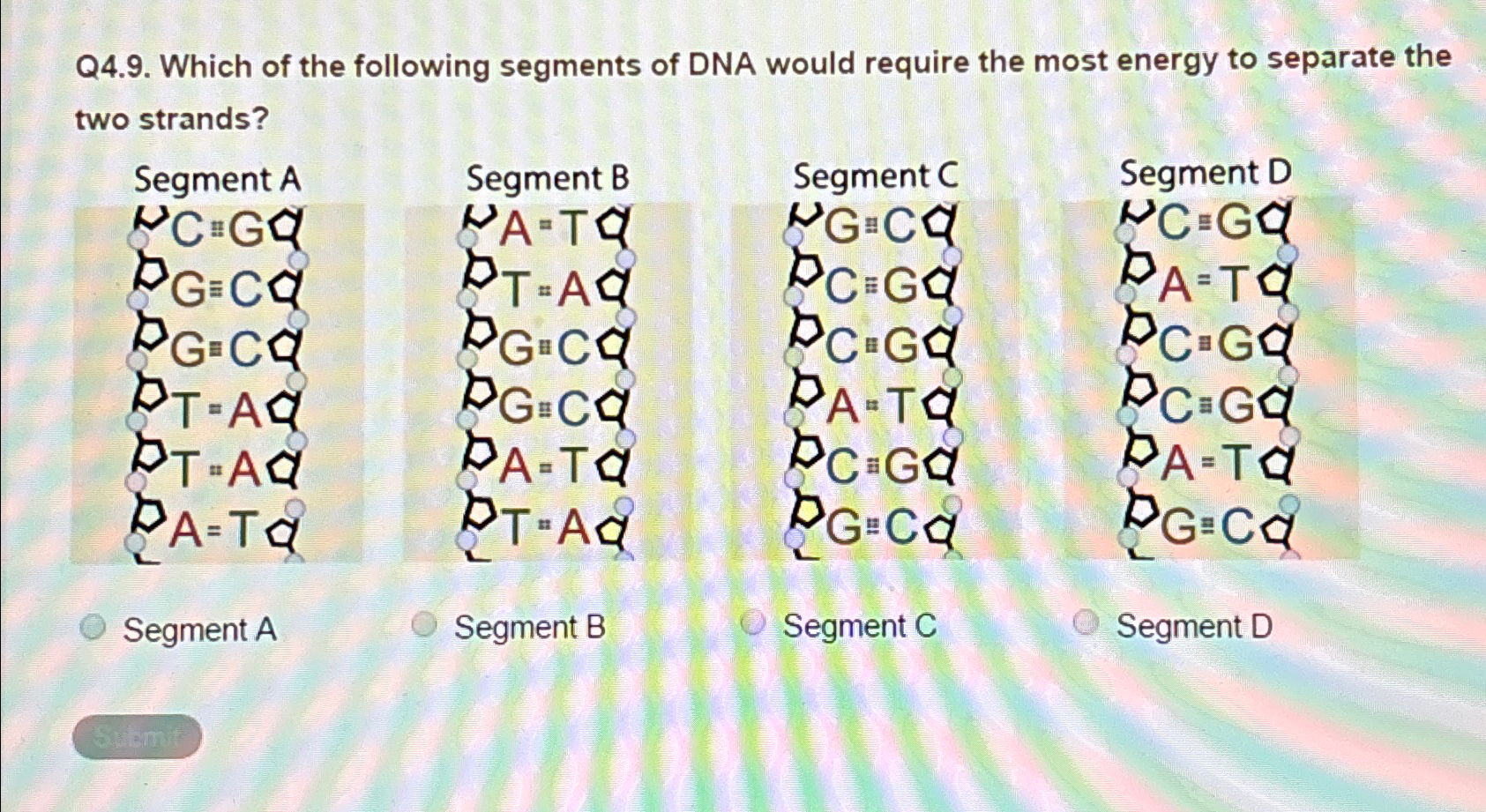Screen dimensions: 1486x812
Task: Click the bottom G=C pair in Segment D
Action: coord(1208,525)
